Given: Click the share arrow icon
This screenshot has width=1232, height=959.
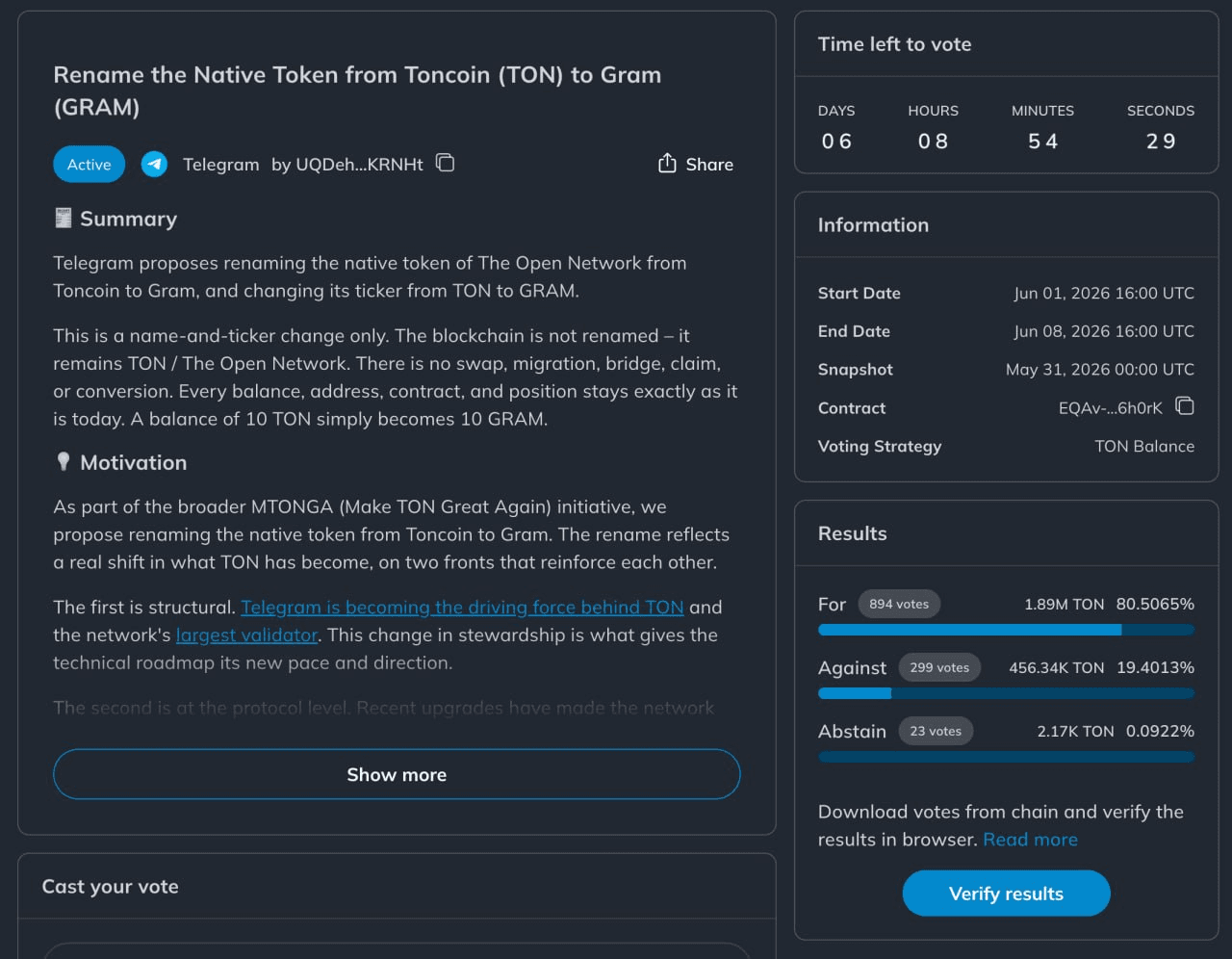Looking at the screenshot, I should (x=667, y=164).
